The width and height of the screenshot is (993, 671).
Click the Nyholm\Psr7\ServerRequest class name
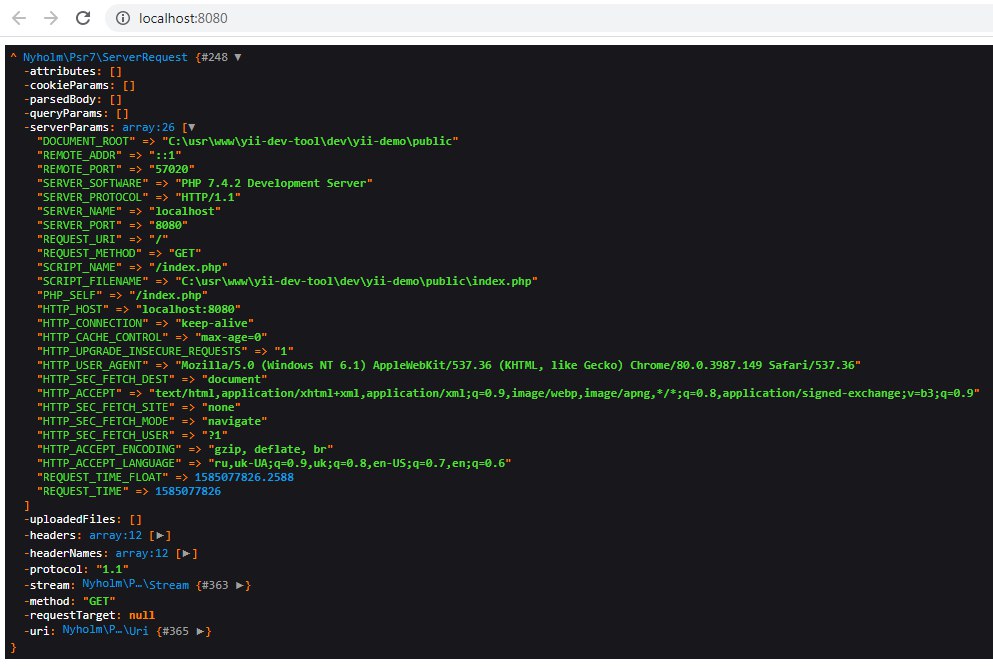click(105, 57)
